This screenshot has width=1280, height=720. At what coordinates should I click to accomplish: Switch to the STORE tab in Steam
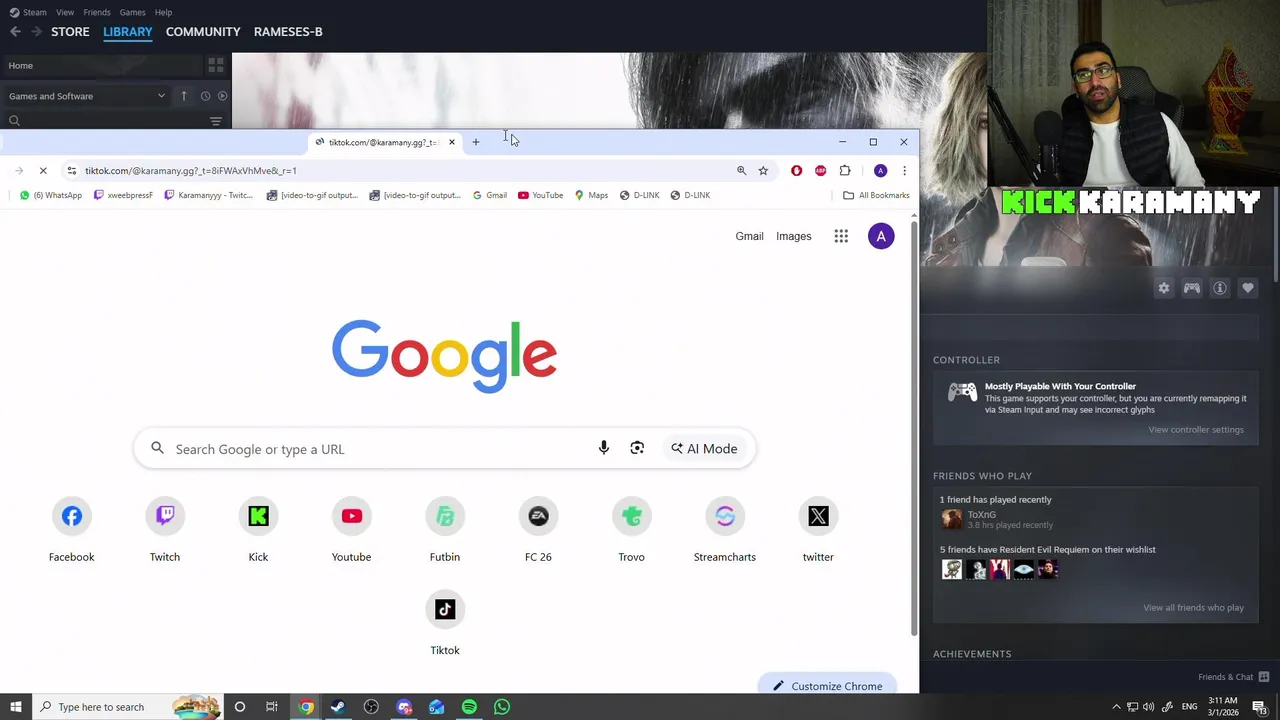(70, 32)
